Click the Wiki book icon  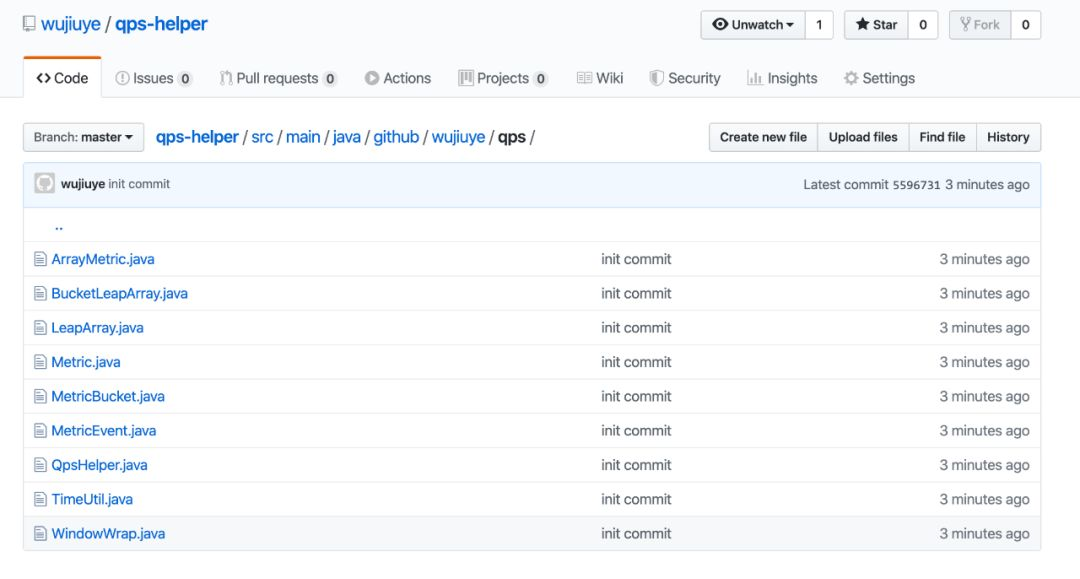(x=584, y=78)
